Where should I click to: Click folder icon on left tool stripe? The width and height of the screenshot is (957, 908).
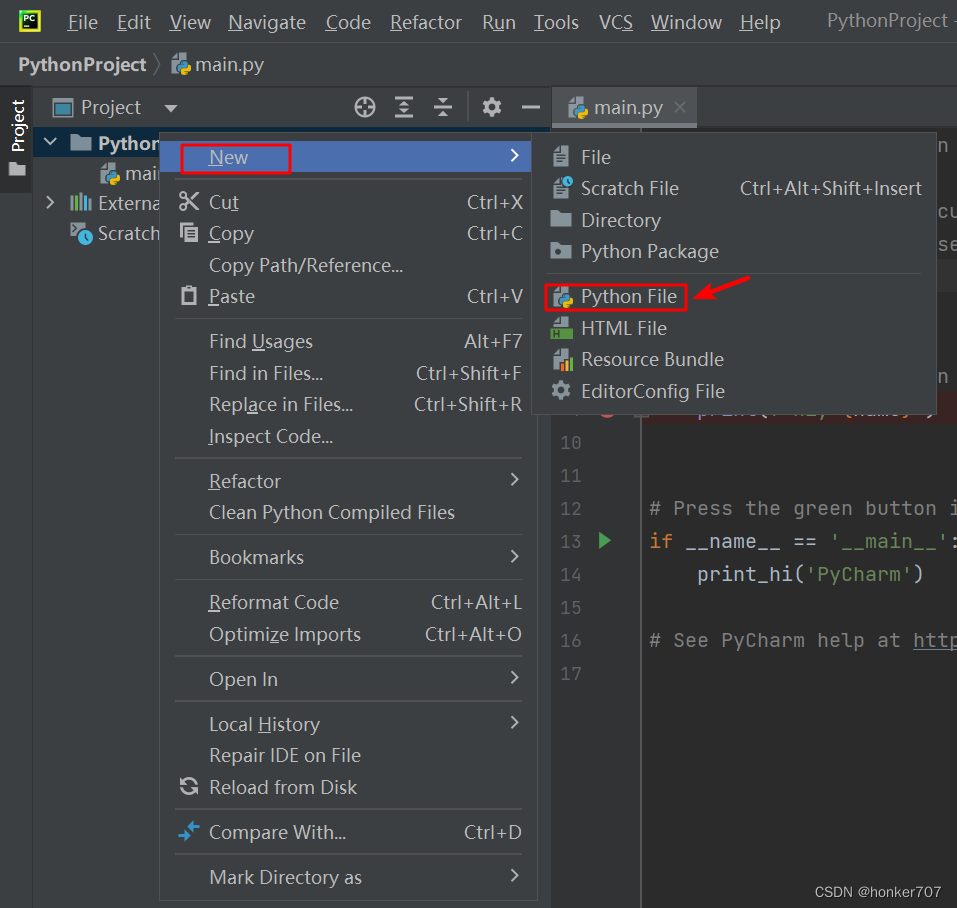(18, 169)
